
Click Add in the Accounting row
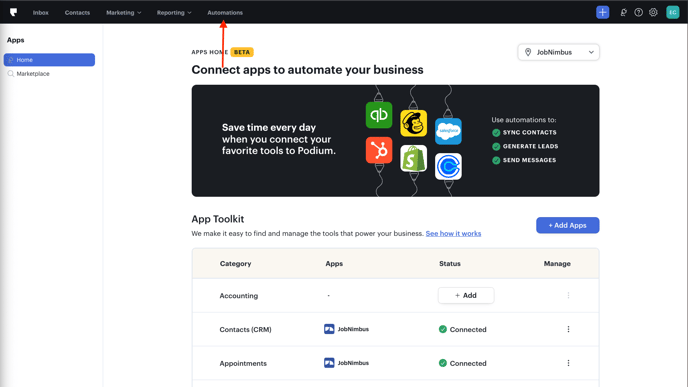pyautogui.click(x=466, y=295)
